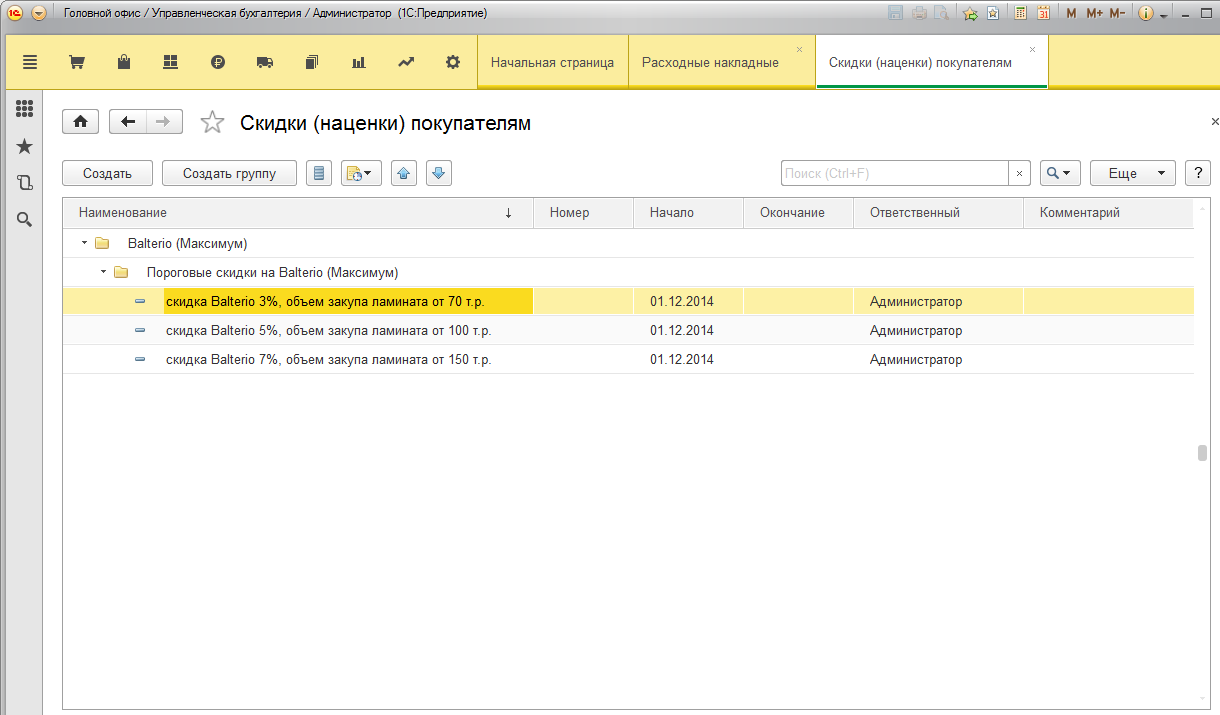Select row скидка Balterio 7% от 150 т.р.

coord(628,359)
